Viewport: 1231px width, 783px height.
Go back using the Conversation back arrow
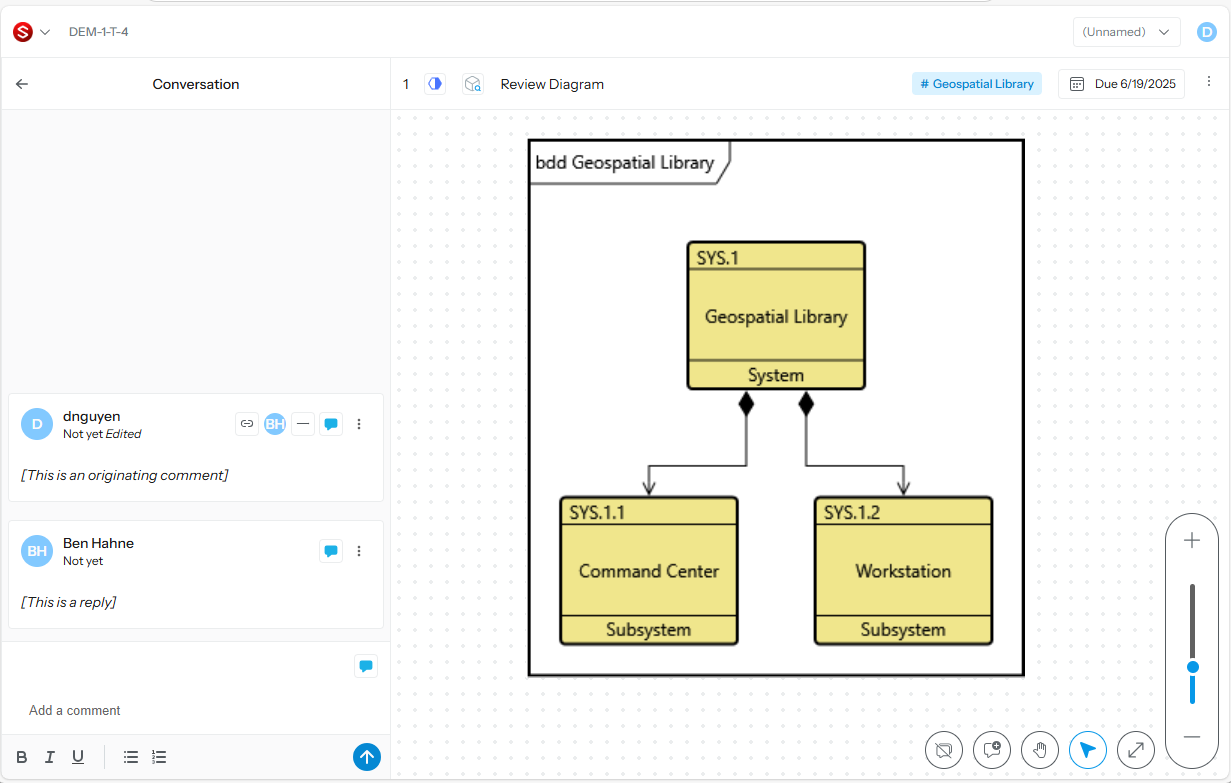(22, 84)
